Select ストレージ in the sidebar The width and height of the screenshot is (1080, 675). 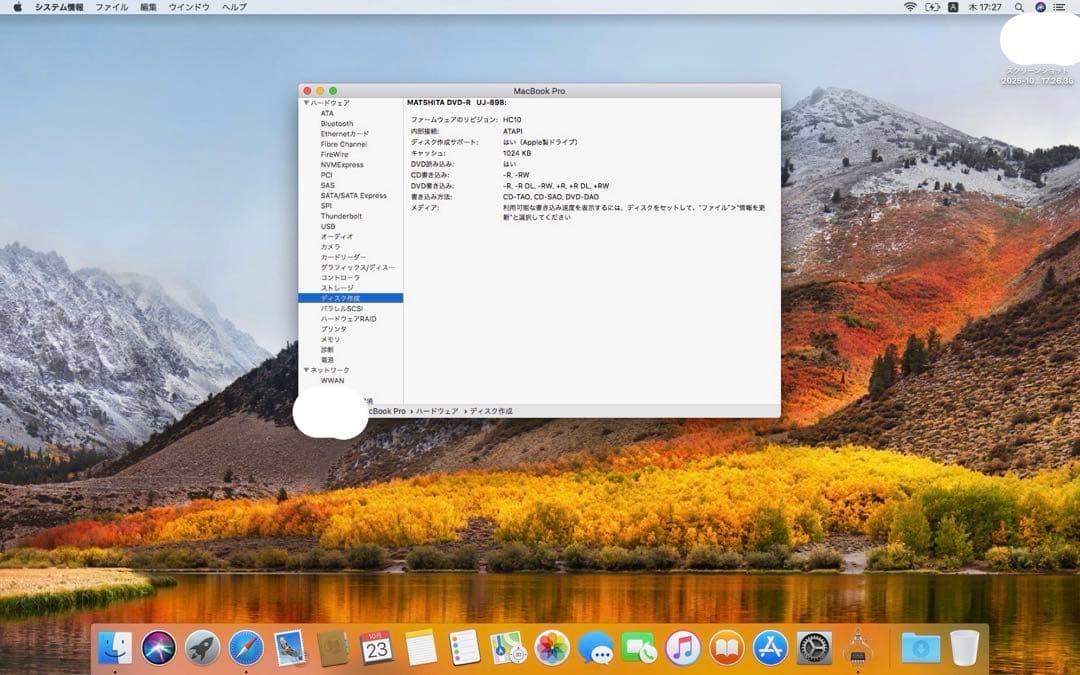[337, 288]
